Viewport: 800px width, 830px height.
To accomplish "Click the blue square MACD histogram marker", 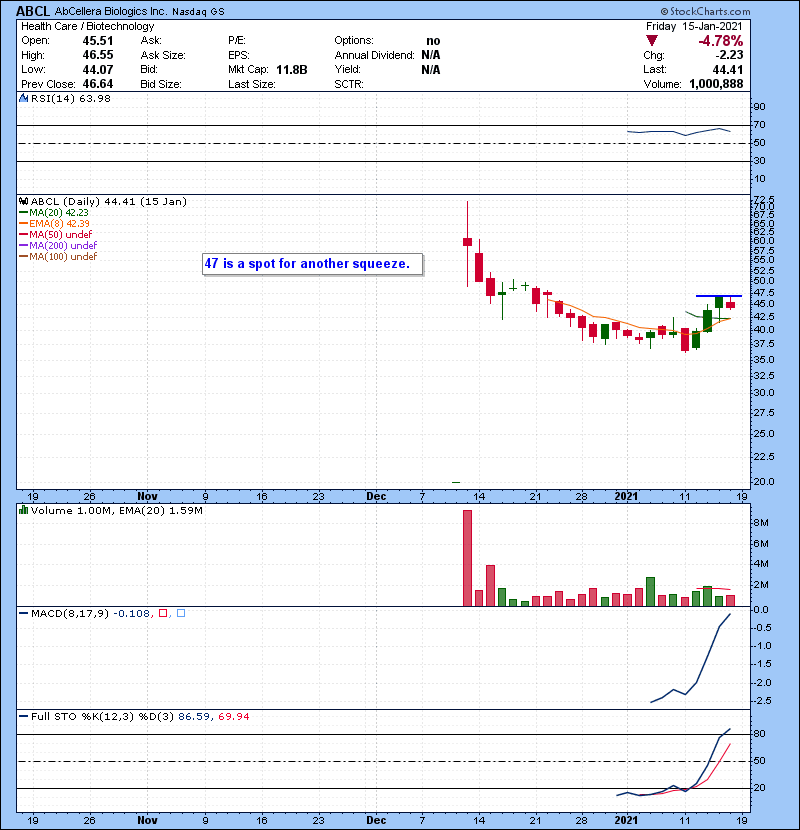I will (x=181, y=613).
